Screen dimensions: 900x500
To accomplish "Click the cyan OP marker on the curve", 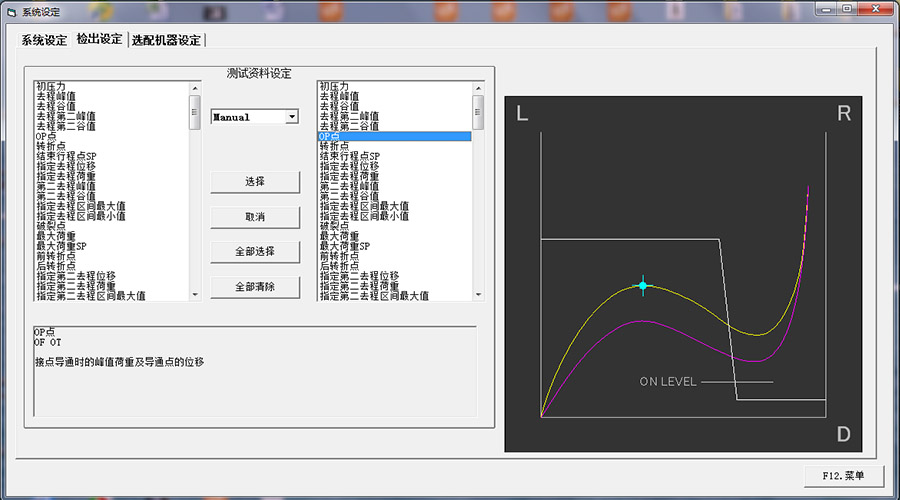I will click(643, 285).
